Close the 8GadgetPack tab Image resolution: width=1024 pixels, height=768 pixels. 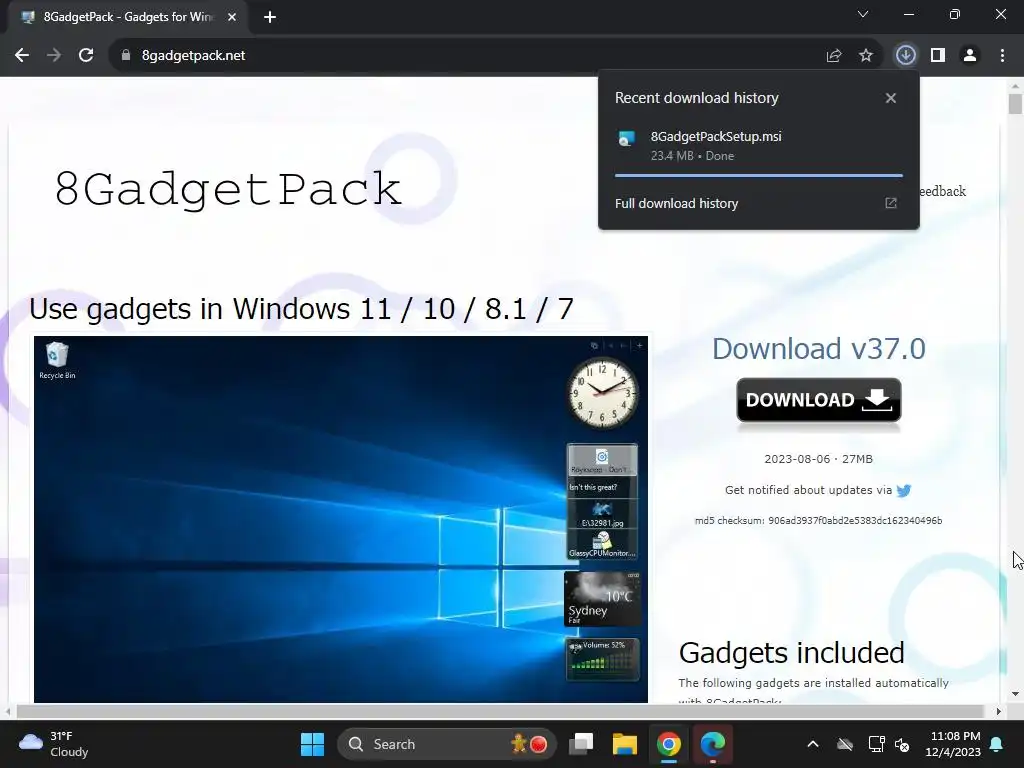tap(232, 18)
